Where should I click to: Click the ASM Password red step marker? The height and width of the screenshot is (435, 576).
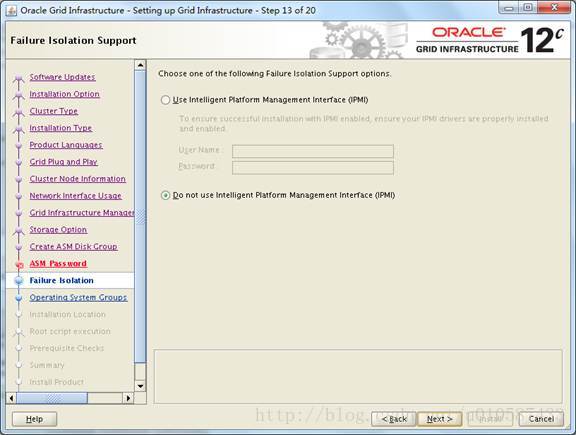pos(19,265)
